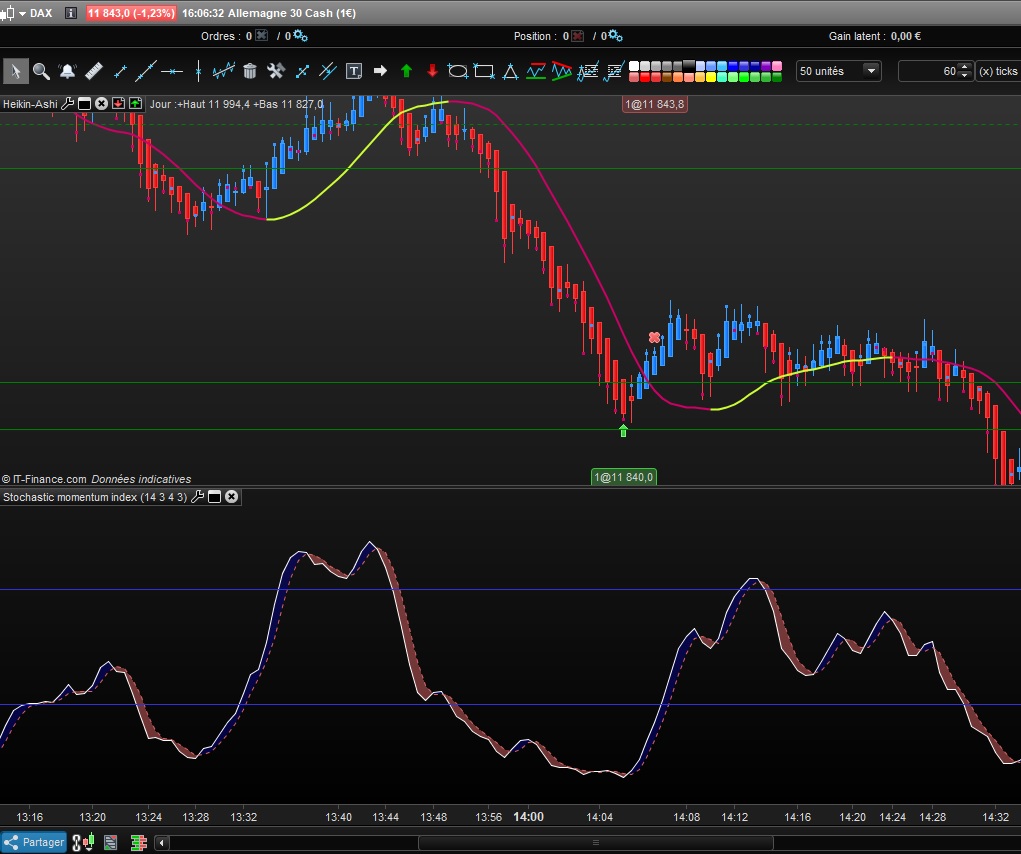Open the DAX instrument dropdown arrow

[22, 13]
